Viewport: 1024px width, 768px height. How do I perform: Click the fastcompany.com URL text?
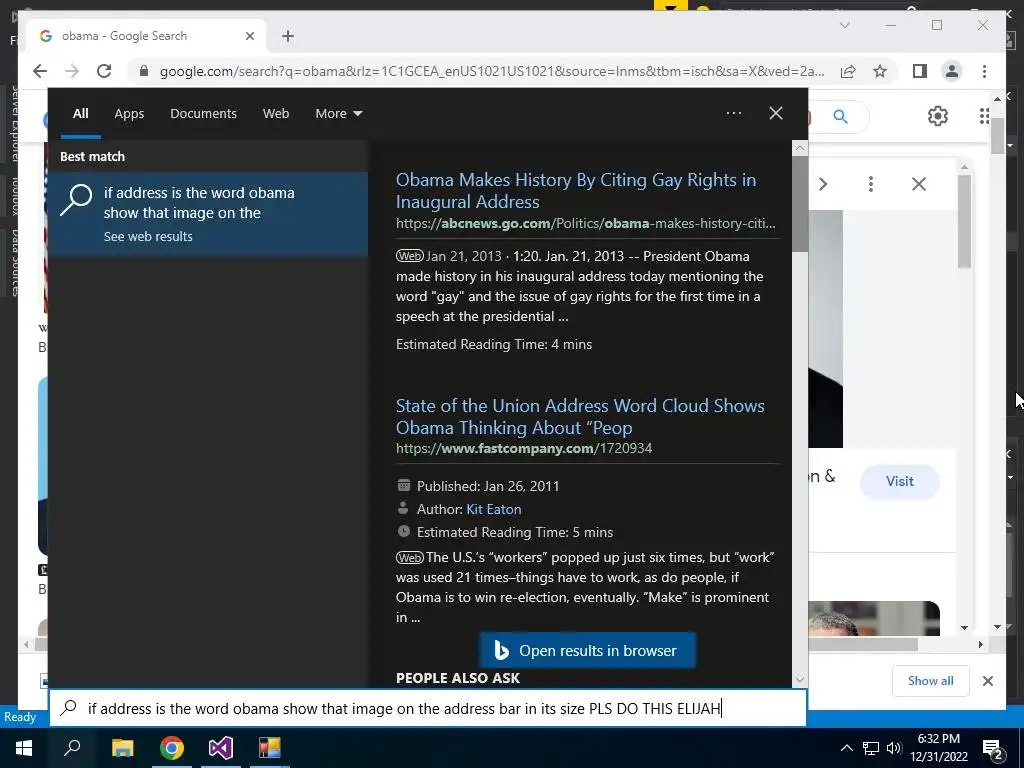click(524, 449)
